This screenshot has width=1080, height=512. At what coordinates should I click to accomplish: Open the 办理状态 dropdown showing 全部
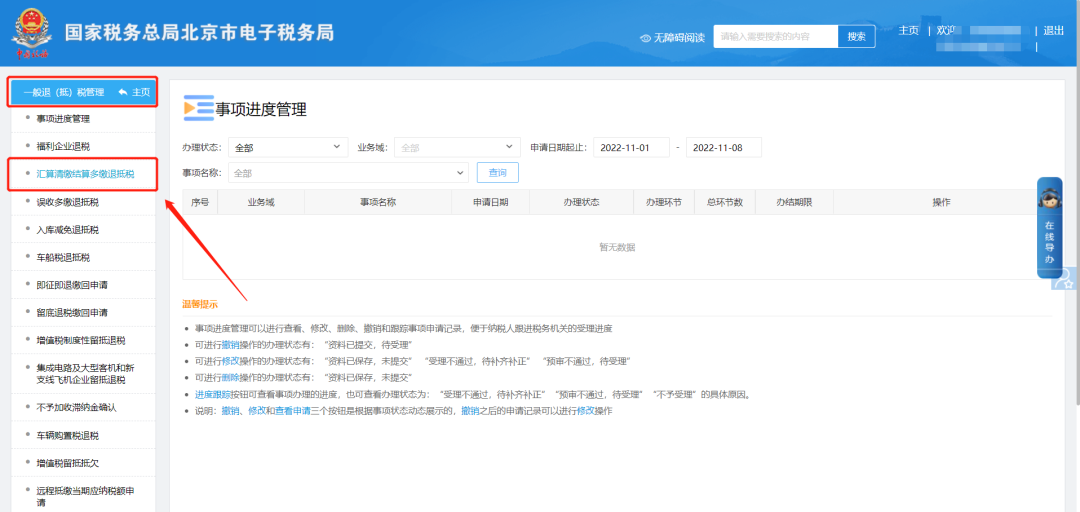[x=288, y=147]
